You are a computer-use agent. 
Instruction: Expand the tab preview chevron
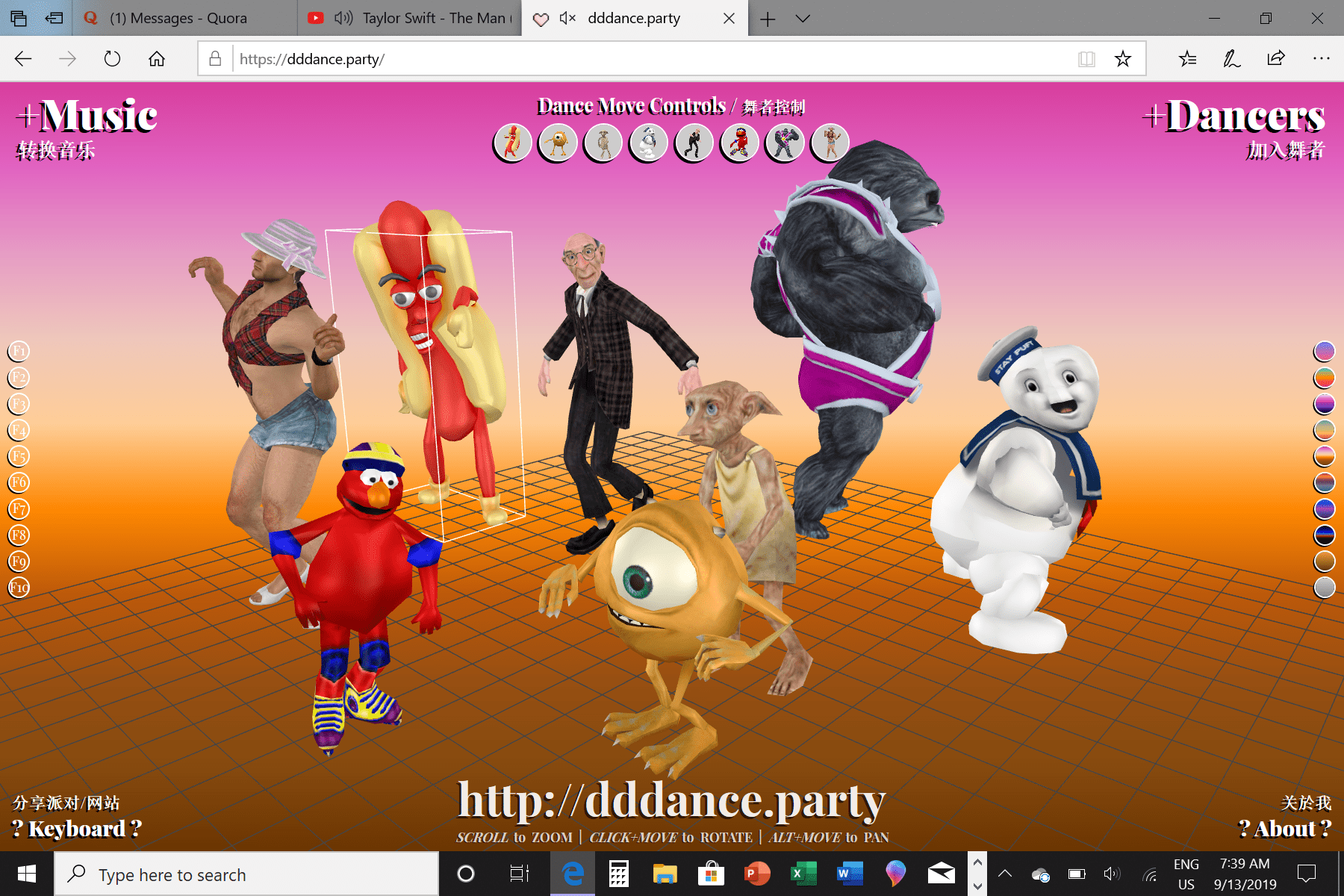click(x=803, y=19)
